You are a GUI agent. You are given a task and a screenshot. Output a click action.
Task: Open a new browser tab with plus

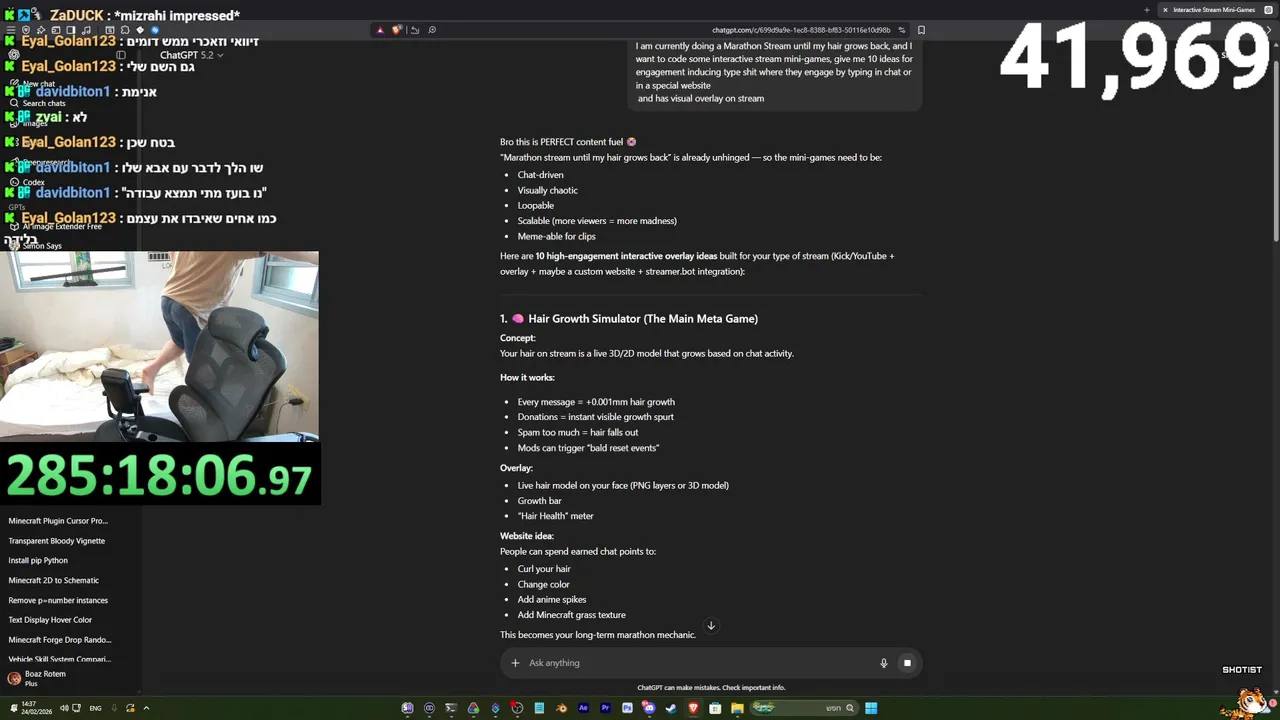[x=1147, y=10]
